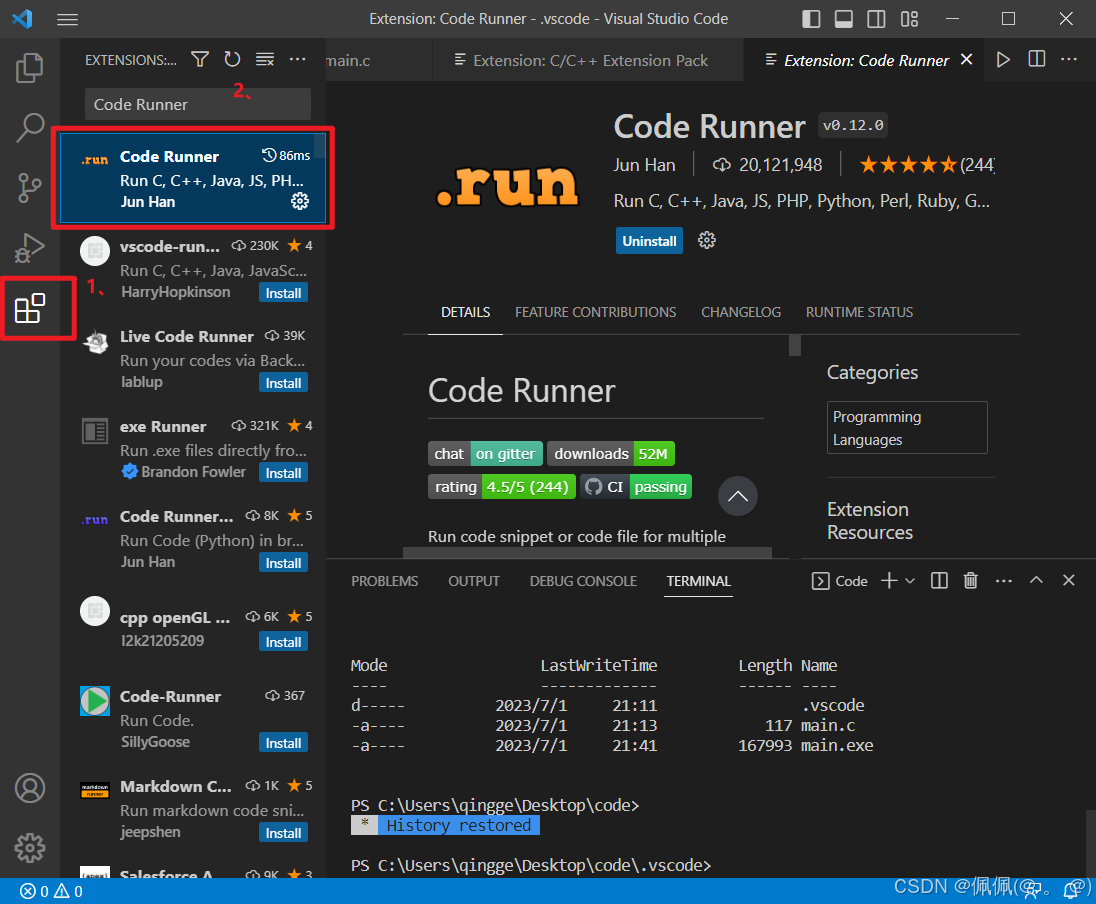Screen dimensions: 1096x904
Task: Show errors and warnings in status bar
Action: point(52,891)
